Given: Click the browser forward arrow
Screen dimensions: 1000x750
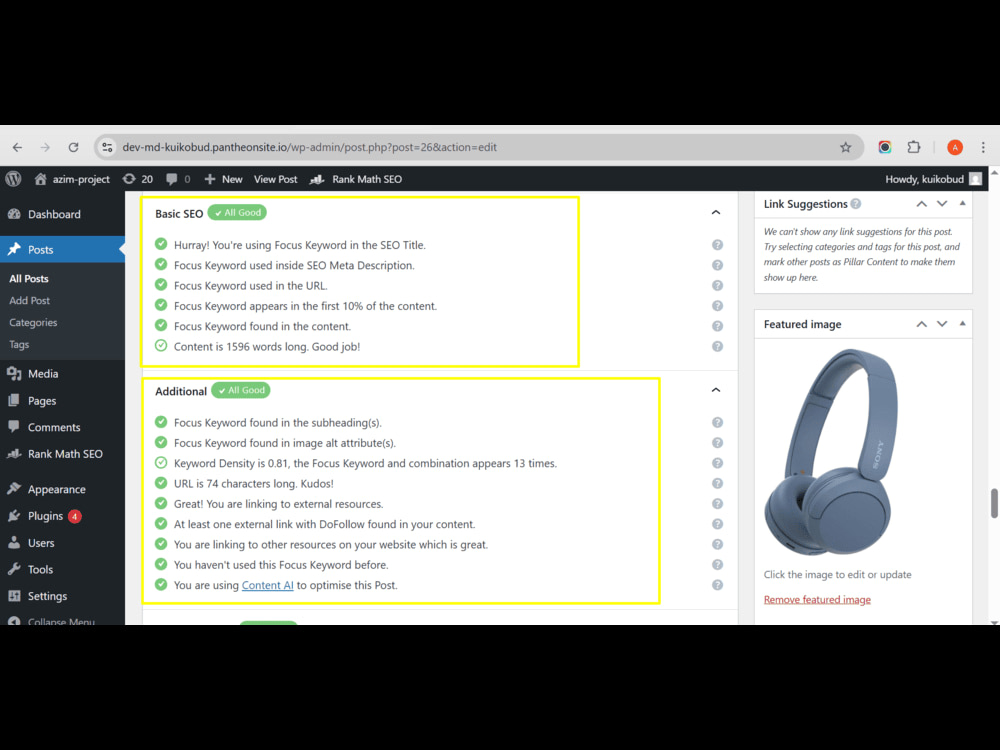Looking at the screenshot, I should coord(45,147).
